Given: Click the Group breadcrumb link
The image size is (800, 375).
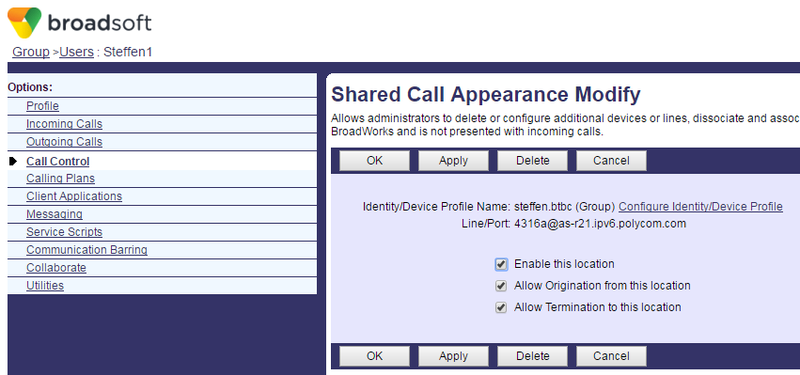Looking at the screenshot, I should coord(31,52).
